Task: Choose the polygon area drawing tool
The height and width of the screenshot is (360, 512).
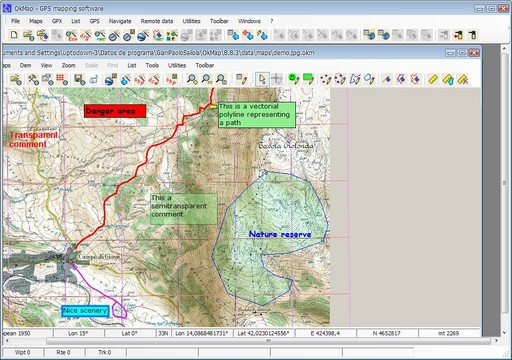Action: (355, 79)
